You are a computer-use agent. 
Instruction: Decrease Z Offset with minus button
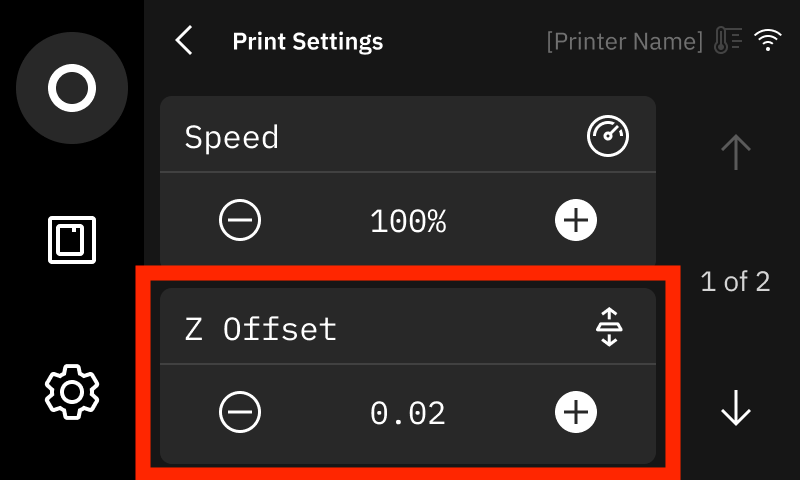pos(240,412)
